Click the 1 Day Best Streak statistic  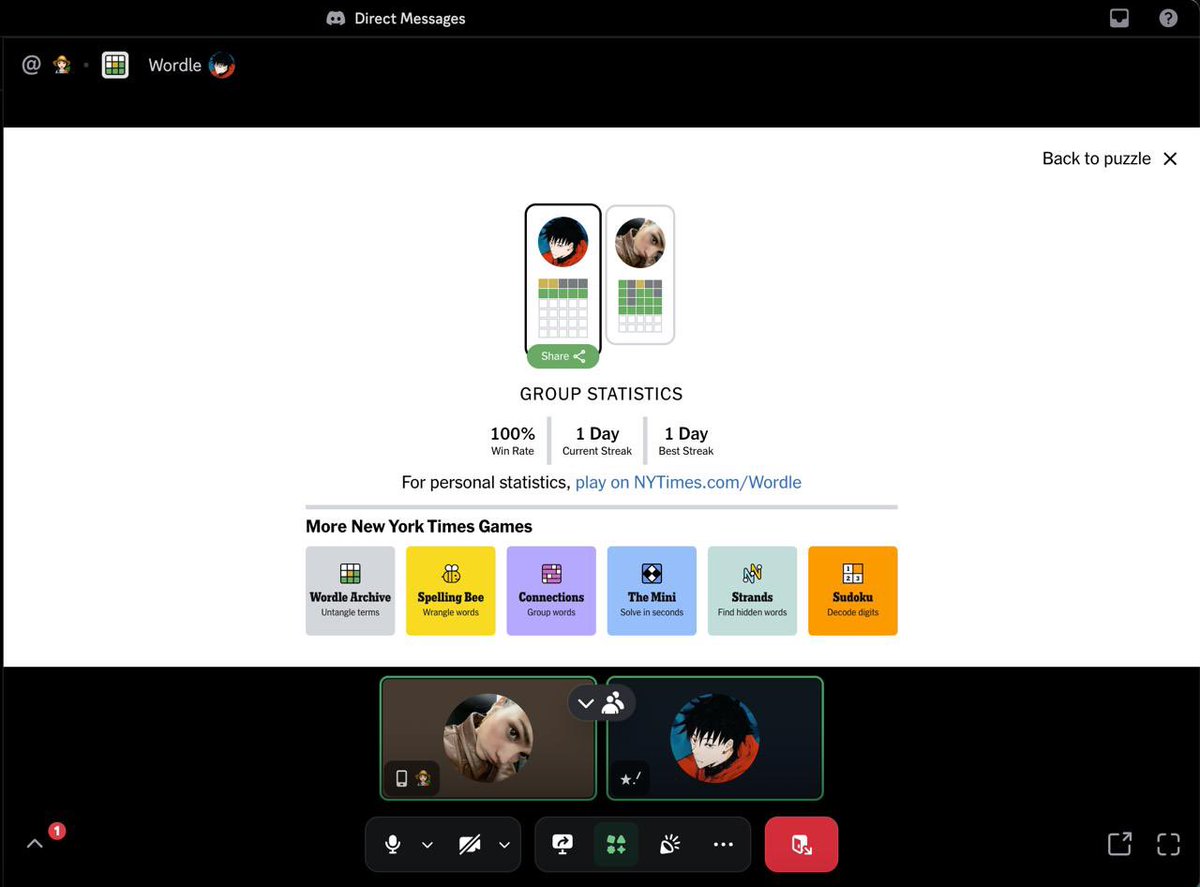pos(686,440)
